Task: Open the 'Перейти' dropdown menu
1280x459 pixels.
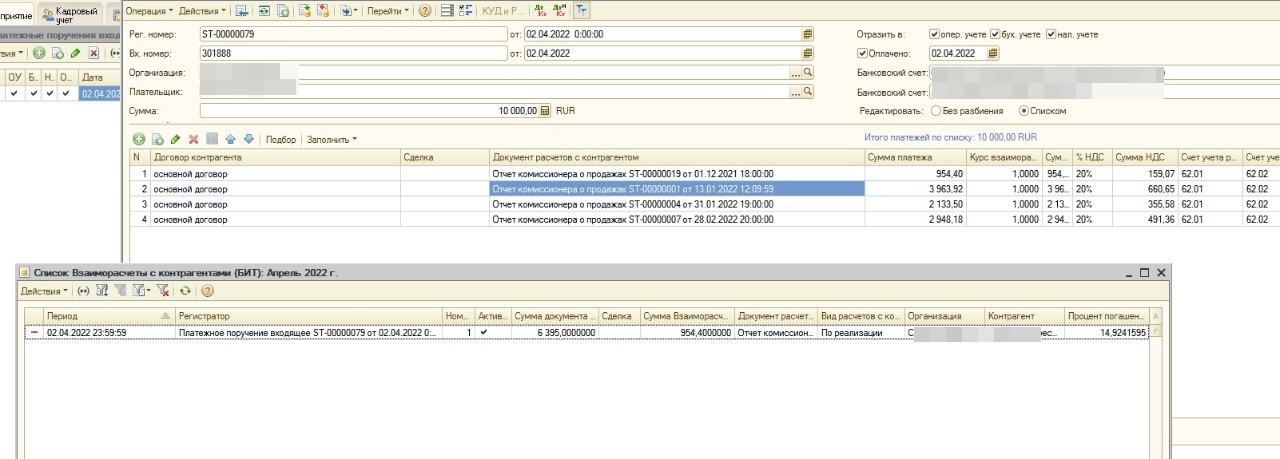Action: click(387, 11)
